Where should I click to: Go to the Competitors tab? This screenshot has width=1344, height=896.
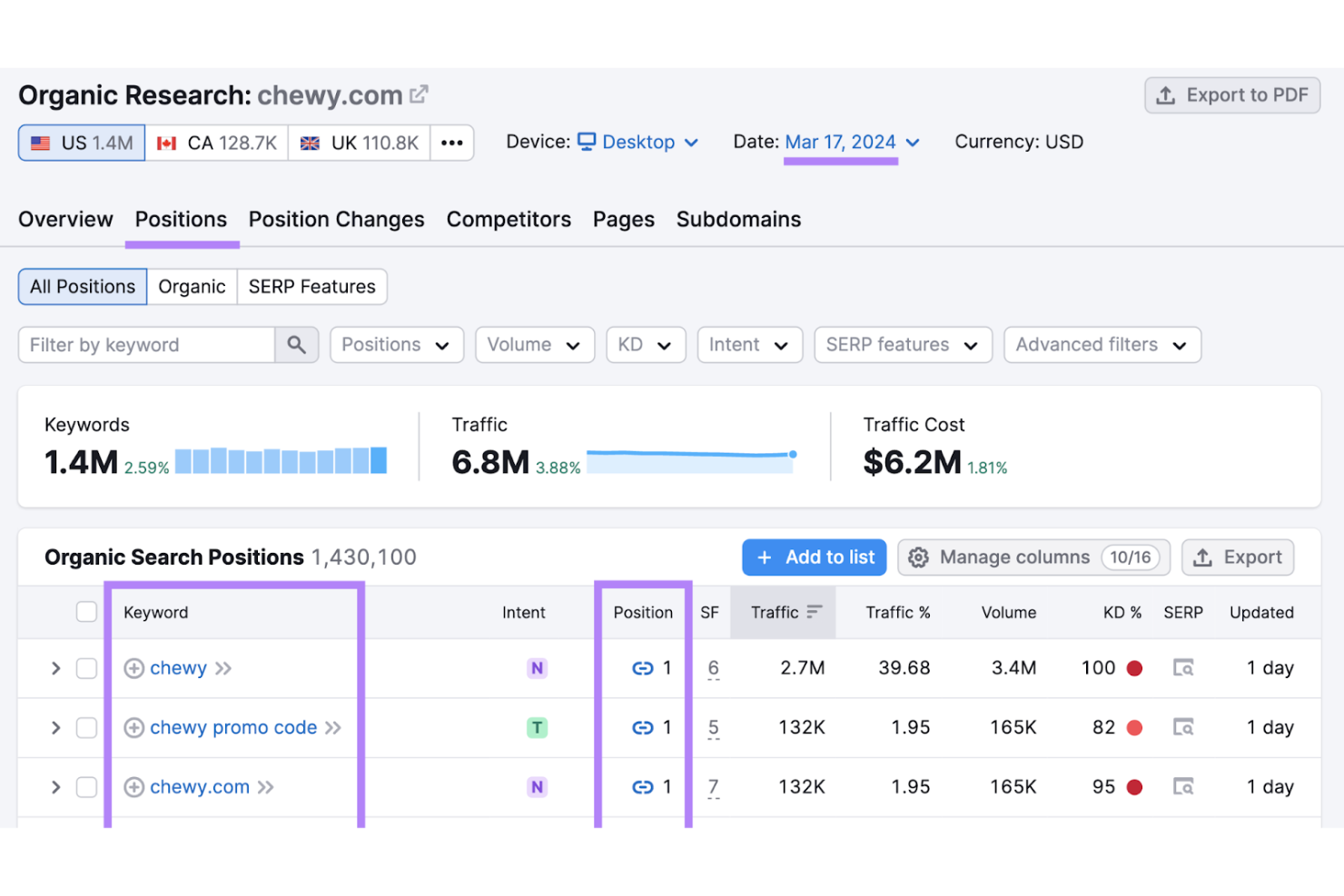tap(509, 220)
